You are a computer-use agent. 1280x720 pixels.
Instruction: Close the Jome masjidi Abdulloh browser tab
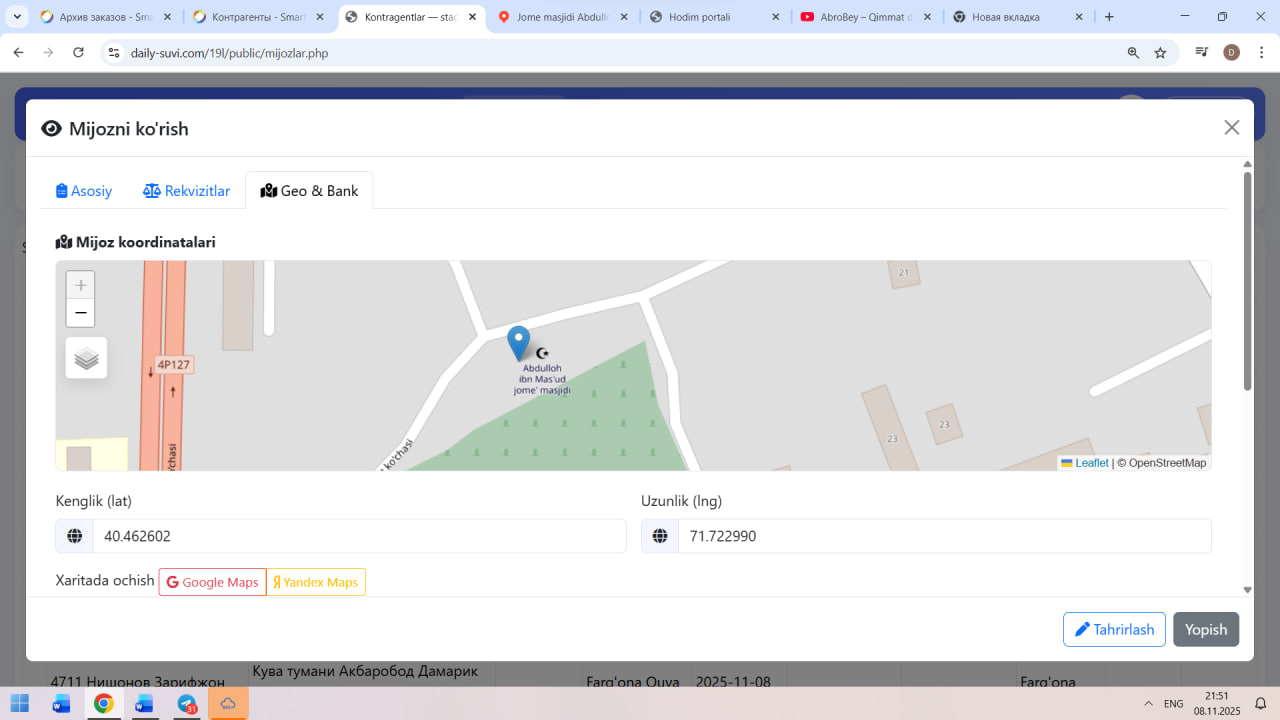(624, 17)
